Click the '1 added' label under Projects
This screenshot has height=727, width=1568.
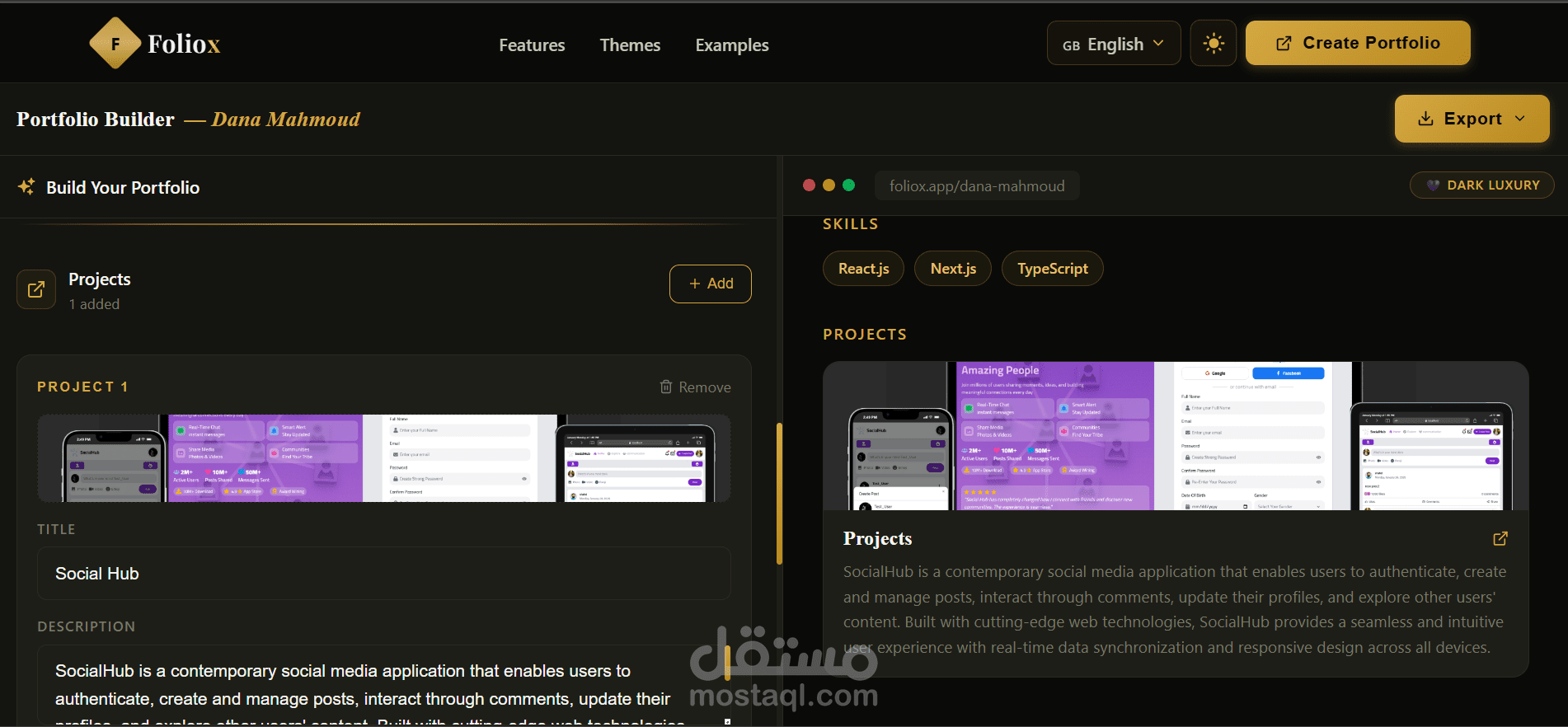(94, 304)
